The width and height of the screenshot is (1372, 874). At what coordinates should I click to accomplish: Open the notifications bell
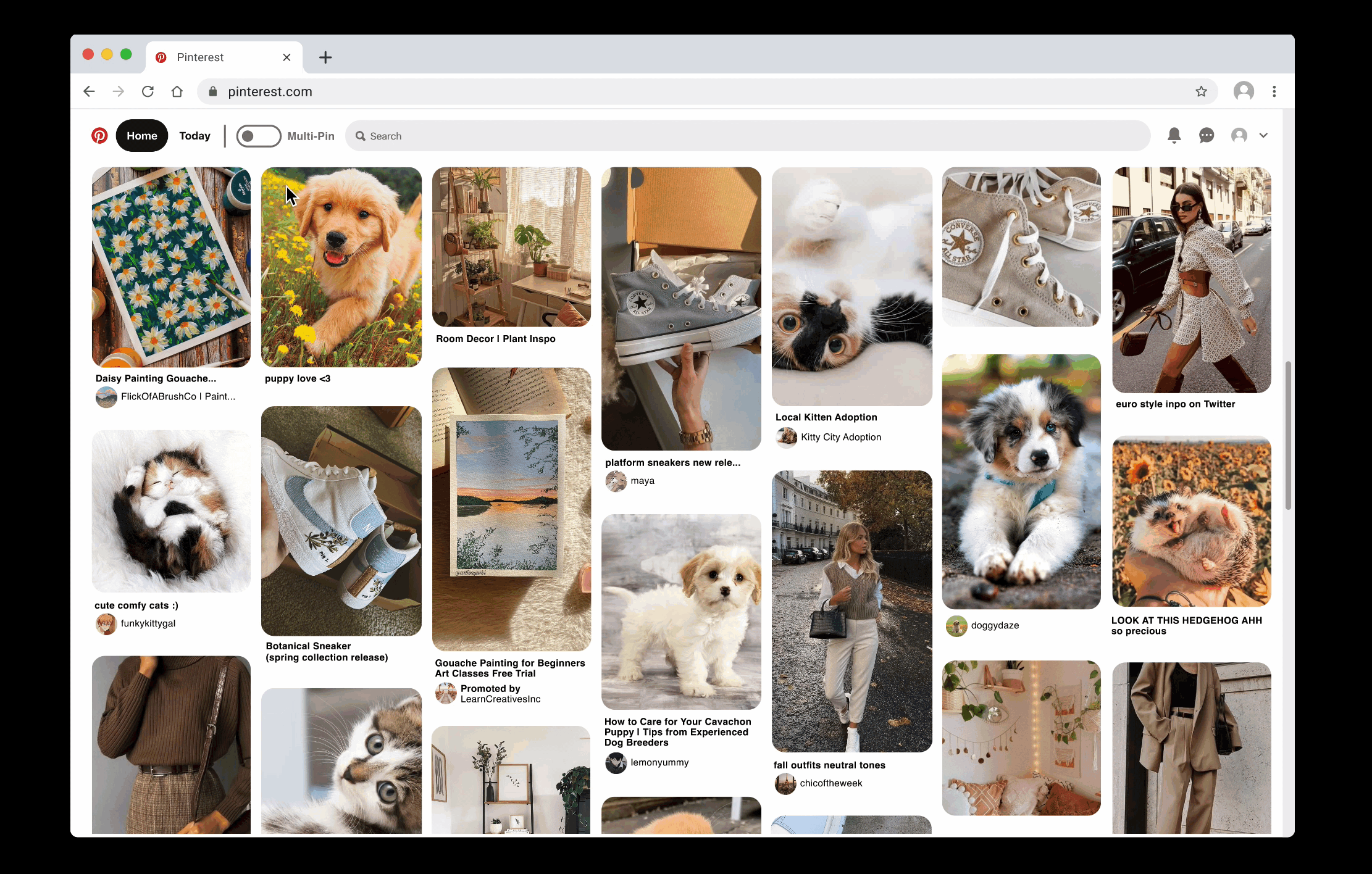[1174, 136]
